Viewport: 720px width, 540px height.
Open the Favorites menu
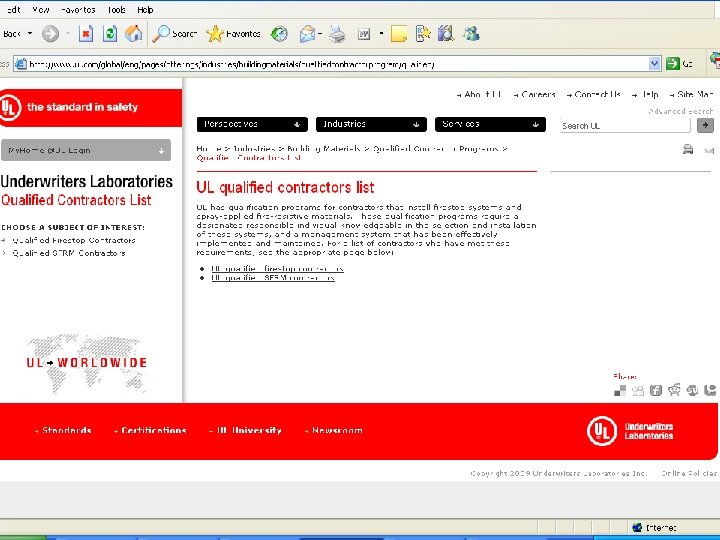pos(78,10)
